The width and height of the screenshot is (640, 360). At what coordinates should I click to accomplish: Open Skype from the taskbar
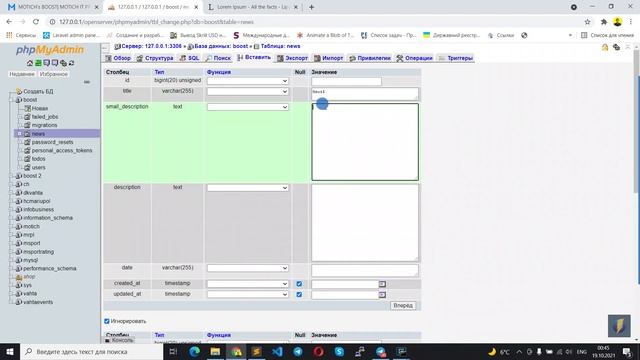point(339,351)
